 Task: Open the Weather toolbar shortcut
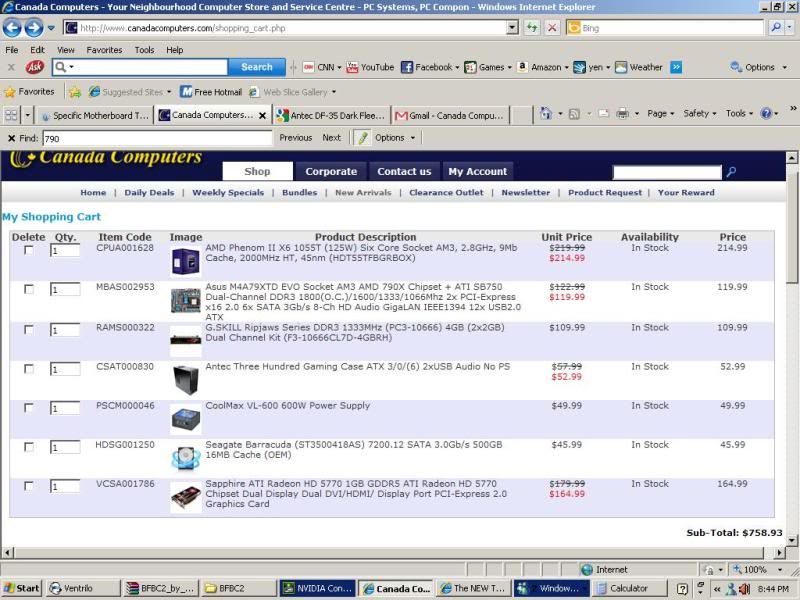(x=638, y=67)
